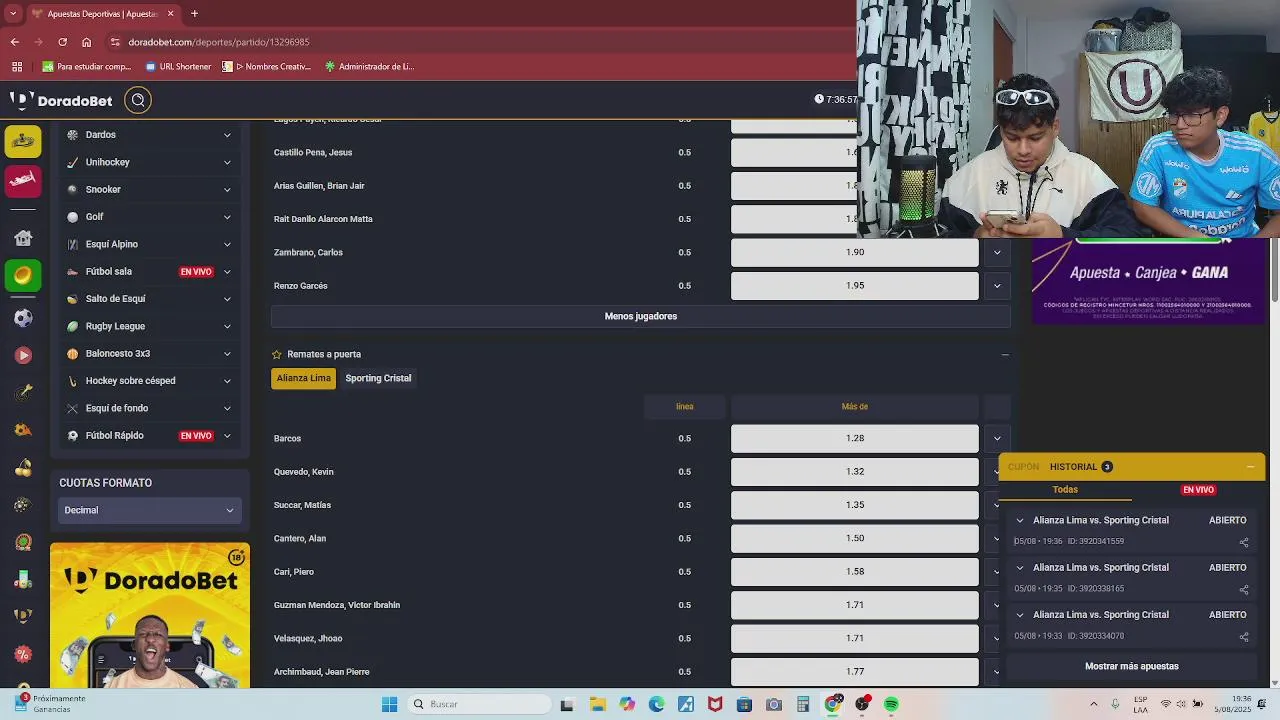Open the cherries slots icon in sidebar

(23, 467)
